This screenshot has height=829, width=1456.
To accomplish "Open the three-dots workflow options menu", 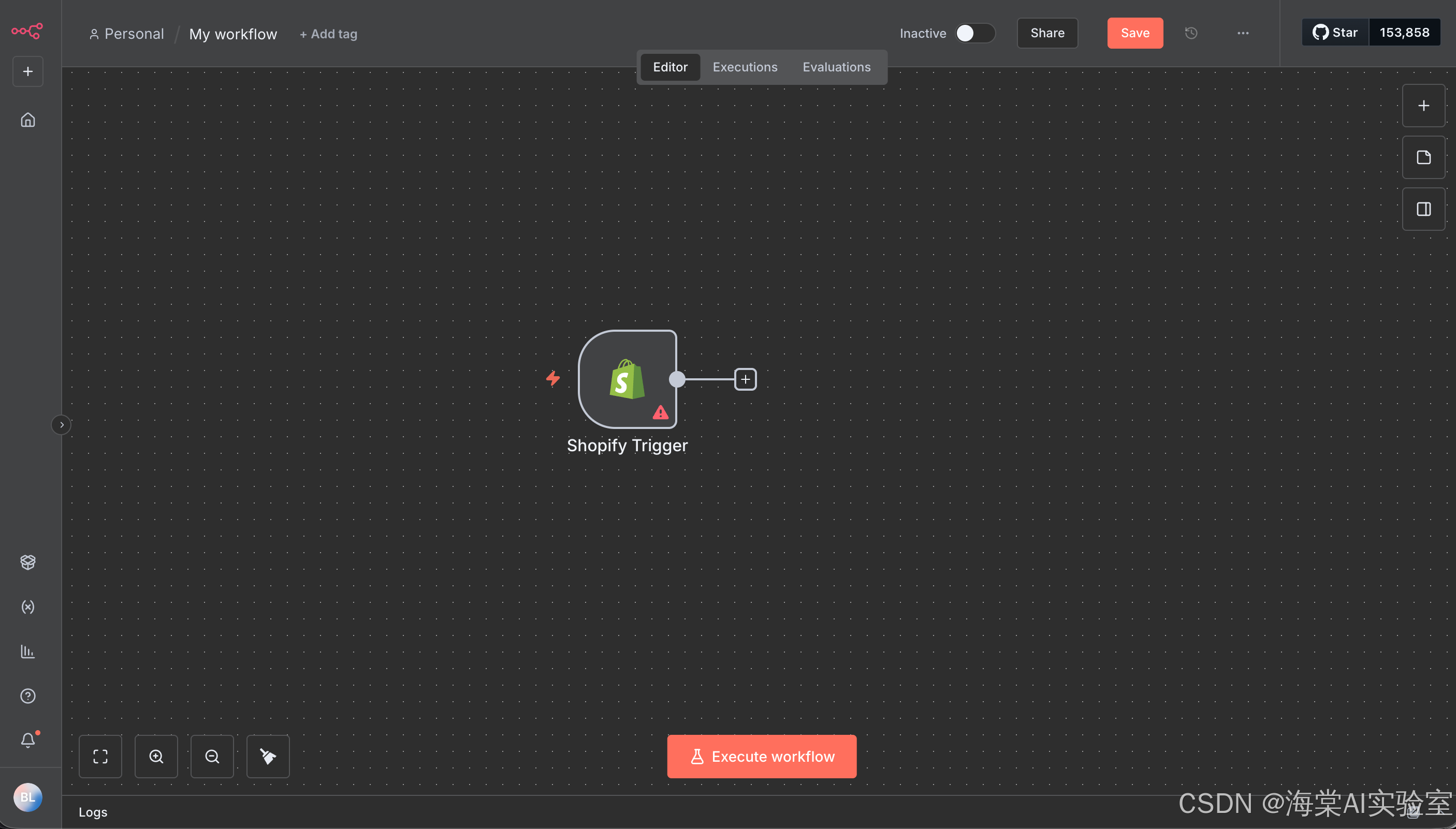I will point(1243,33).
